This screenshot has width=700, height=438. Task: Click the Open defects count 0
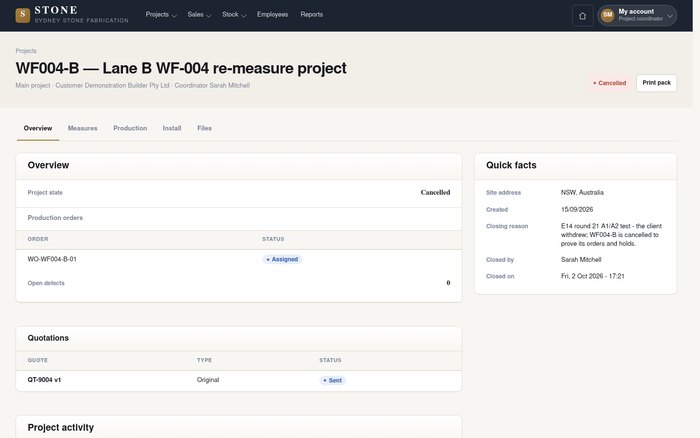point(448,283)
